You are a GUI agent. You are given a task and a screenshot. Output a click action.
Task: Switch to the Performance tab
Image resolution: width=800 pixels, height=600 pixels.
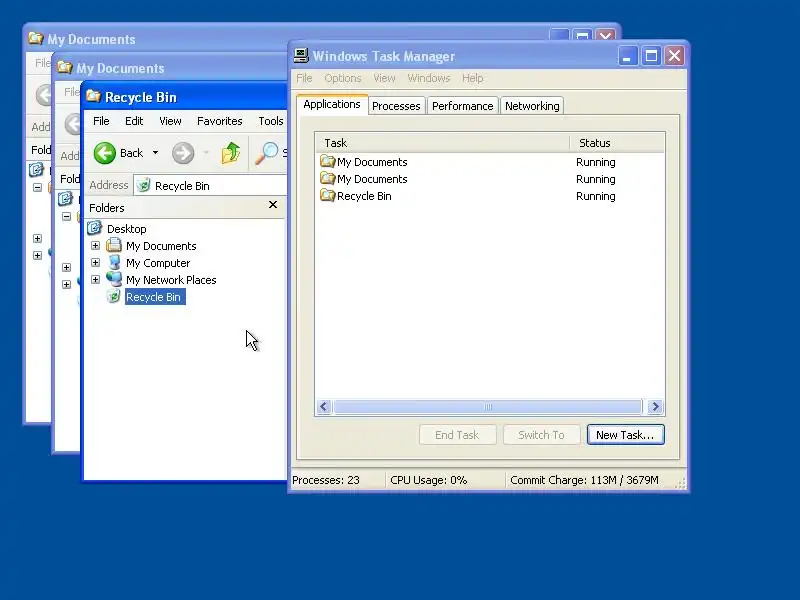(x=463, y=106)
